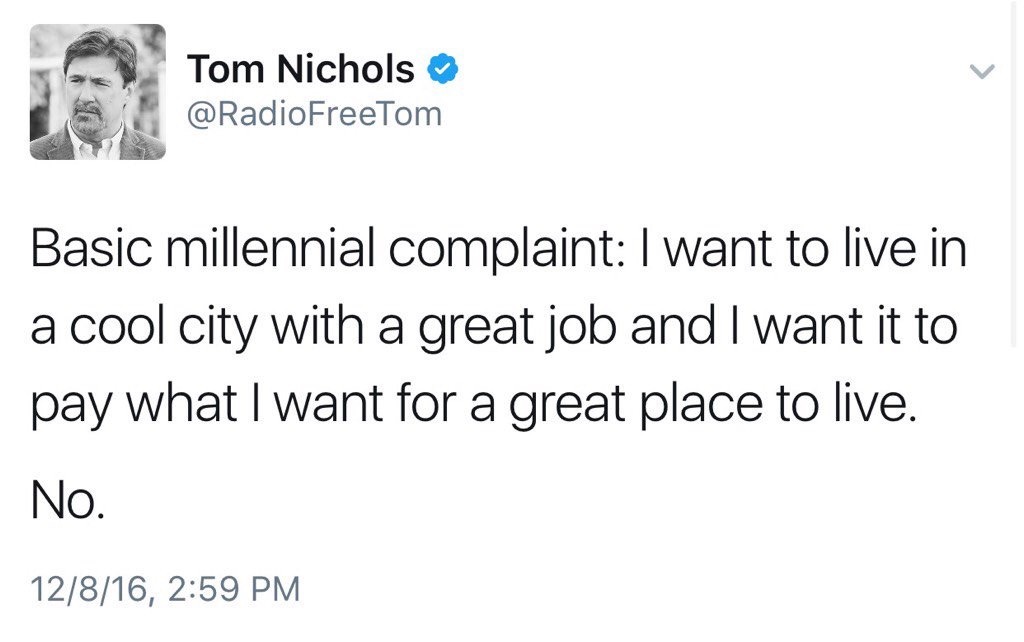The image size is (1024, 642).
Task: Click the tweet timestamp 12/8/16, 2:59 PM
Action: (x=165, y=588)
